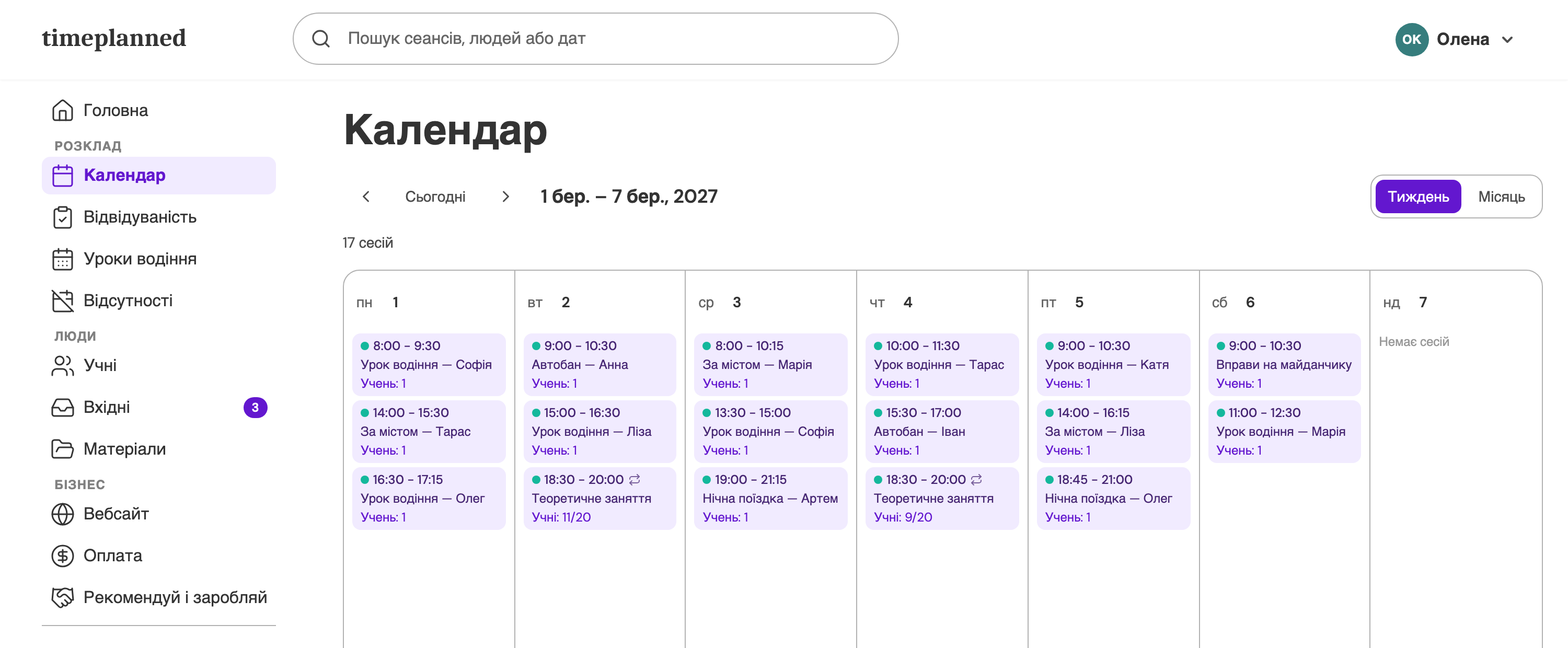
Task: Open Saturday Вправи на майданчику session
Action: [x=1284, y=364]
